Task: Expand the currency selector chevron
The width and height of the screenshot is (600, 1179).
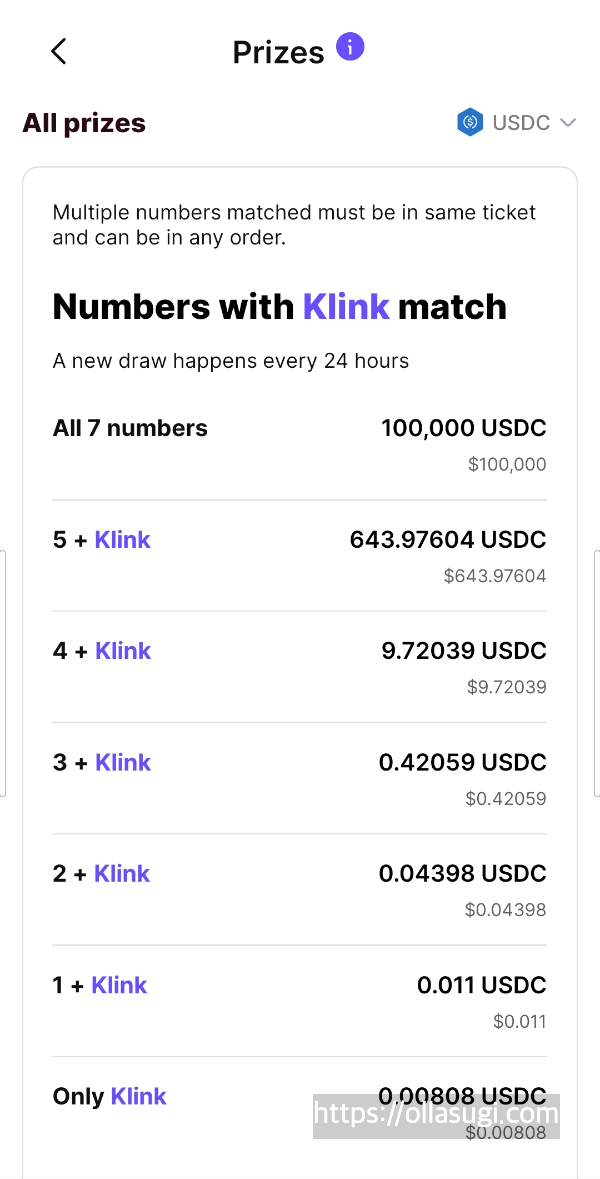Action: click(568, 121)
